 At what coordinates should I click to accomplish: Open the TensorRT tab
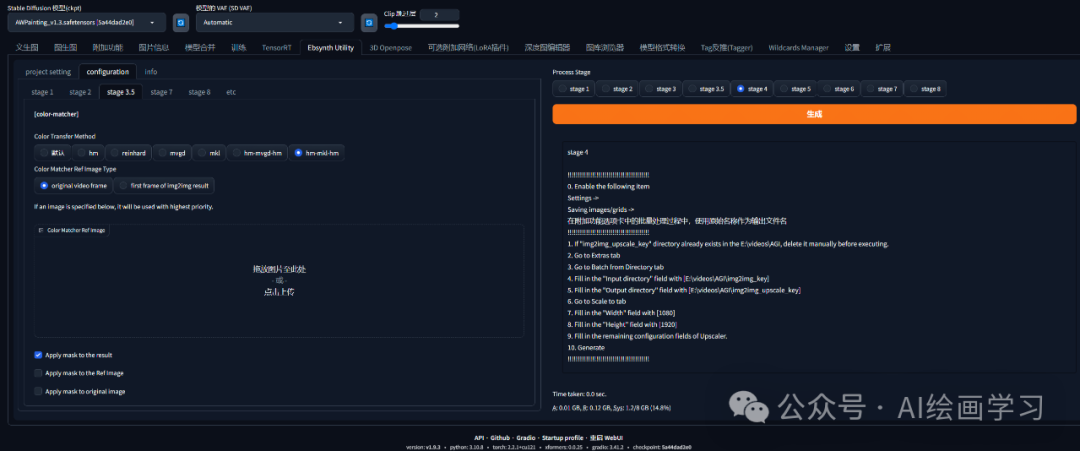point(276,48)
